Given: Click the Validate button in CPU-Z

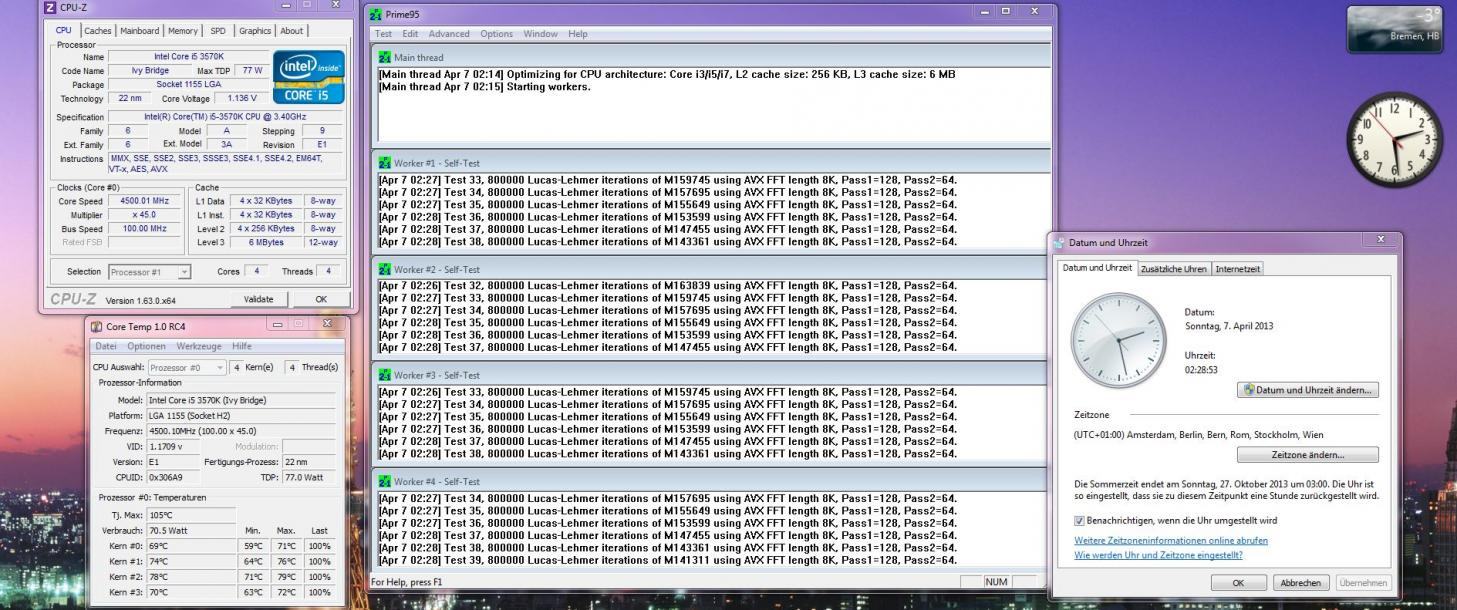Looking at the screenshot, I should click(258, 299).
